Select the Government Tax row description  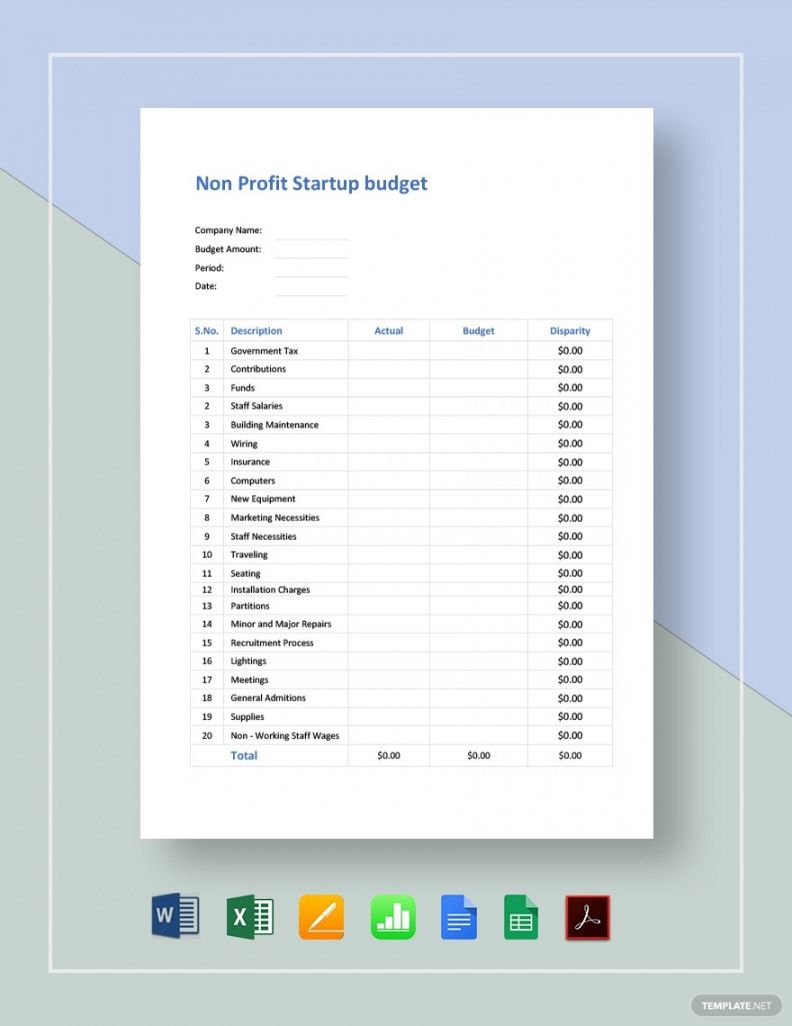pyautogui.click(x=264, y=351)
